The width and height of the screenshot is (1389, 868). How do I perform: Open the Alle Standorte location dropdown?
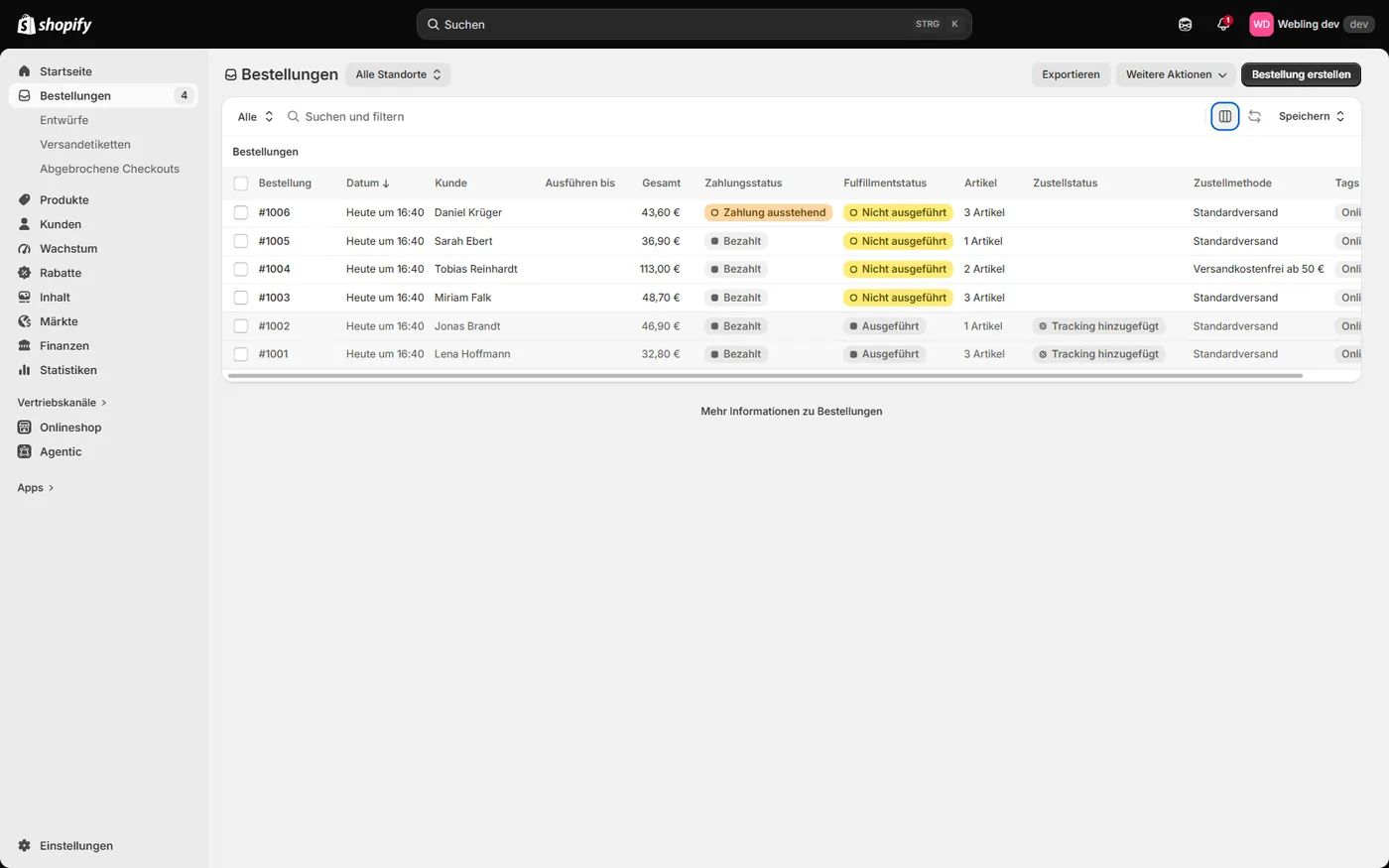(398, 74)
